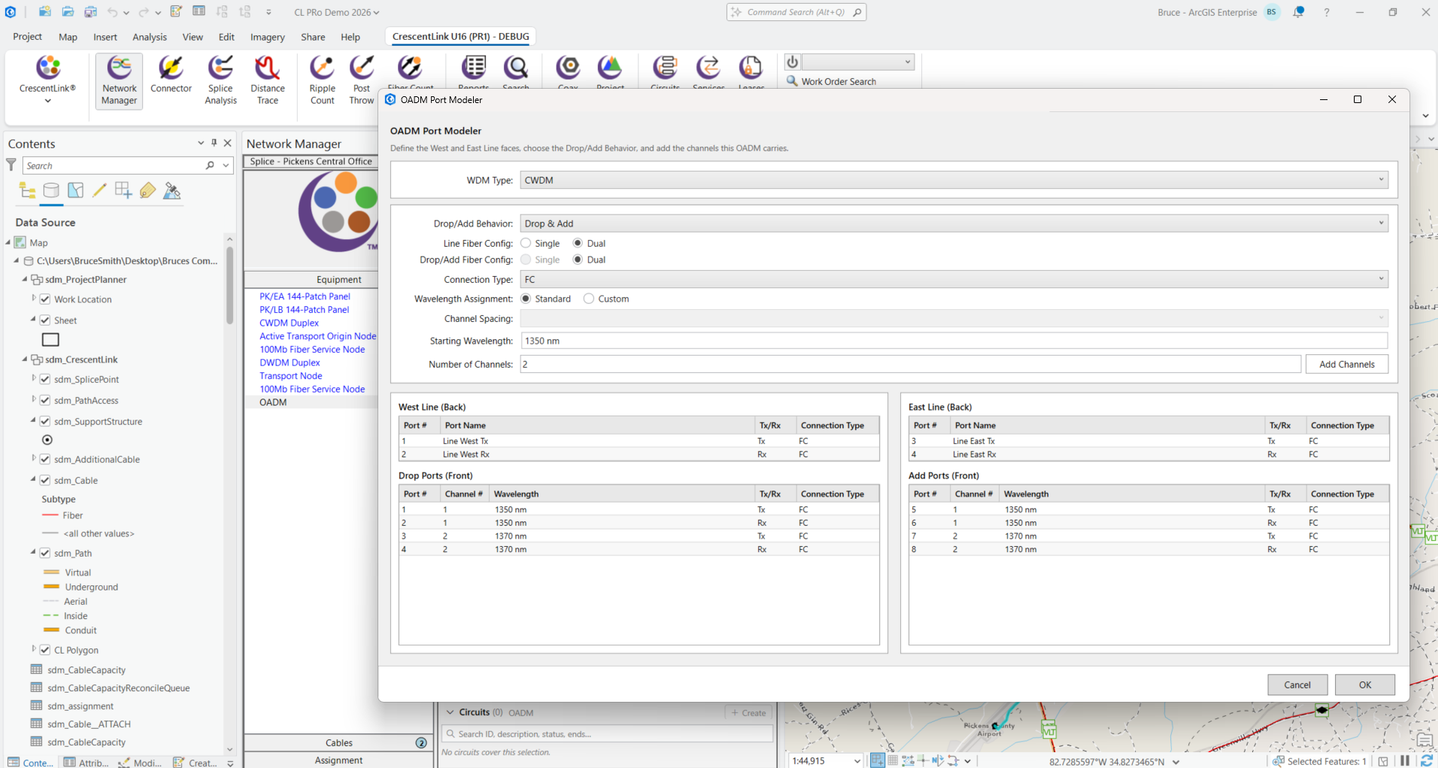The height and width of the screenshot is (768, 1438).
Task: Open the Connection Type dropdown
Action: click(954, 279)
